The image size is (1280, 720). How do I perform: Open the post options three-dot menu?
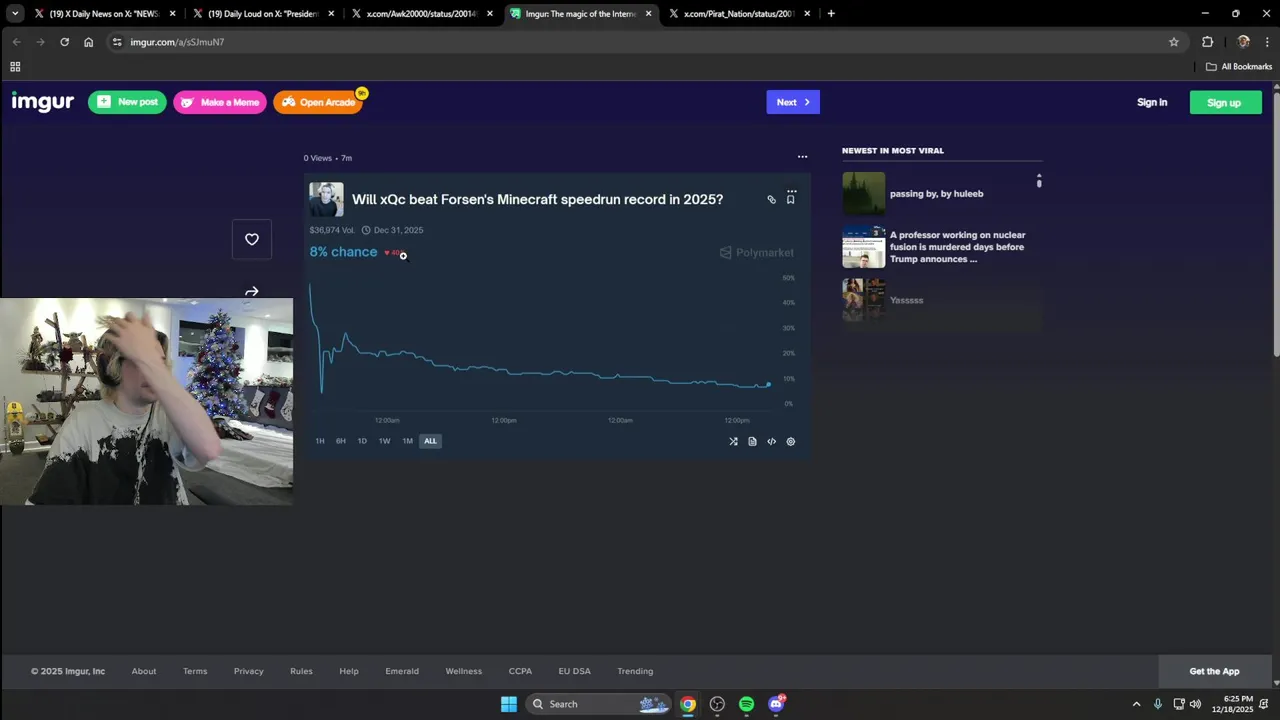click(x=802, y=157)
